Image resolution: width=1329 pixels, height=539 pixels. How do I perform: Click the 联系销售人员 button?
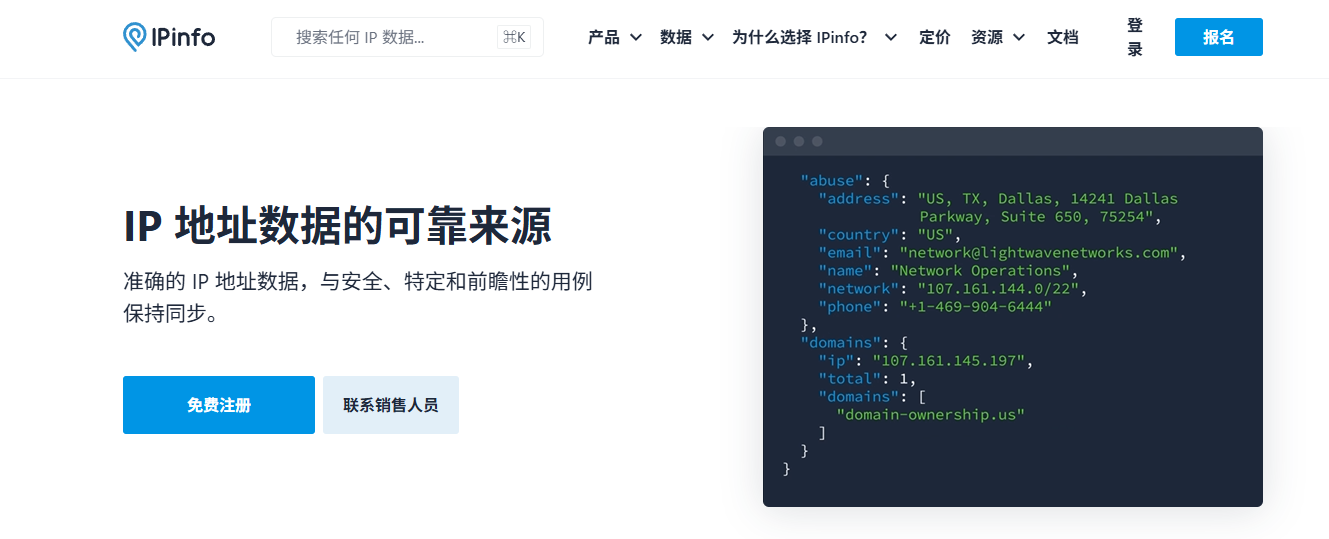click(391, 405)
